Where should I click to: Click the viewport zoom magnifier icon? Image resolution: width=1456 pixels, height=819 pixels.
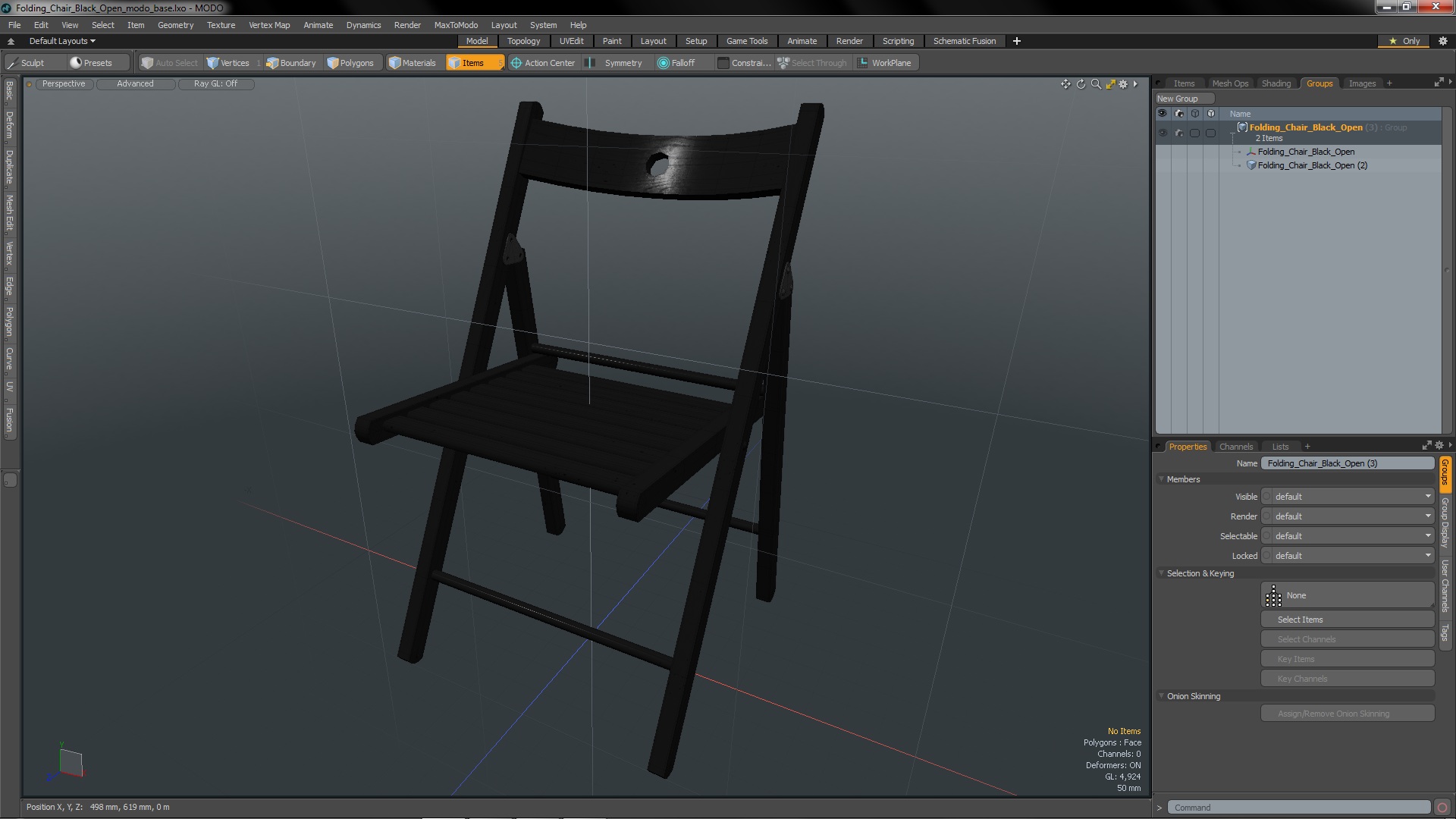click(1095, 84)
